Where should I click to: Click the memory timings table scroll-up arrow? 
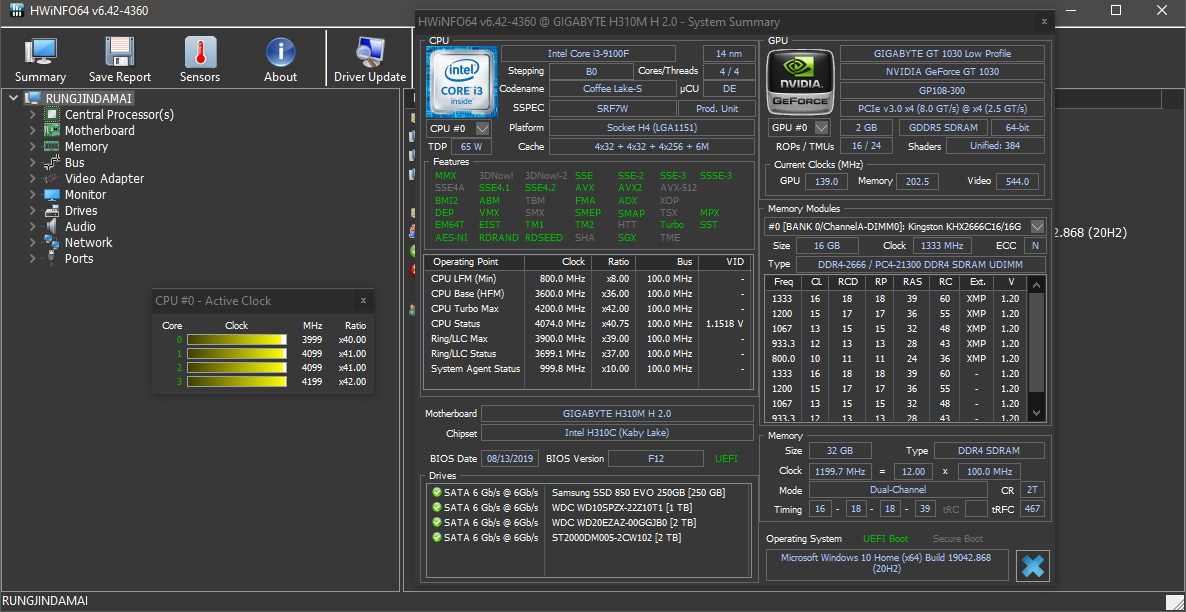1037,284
